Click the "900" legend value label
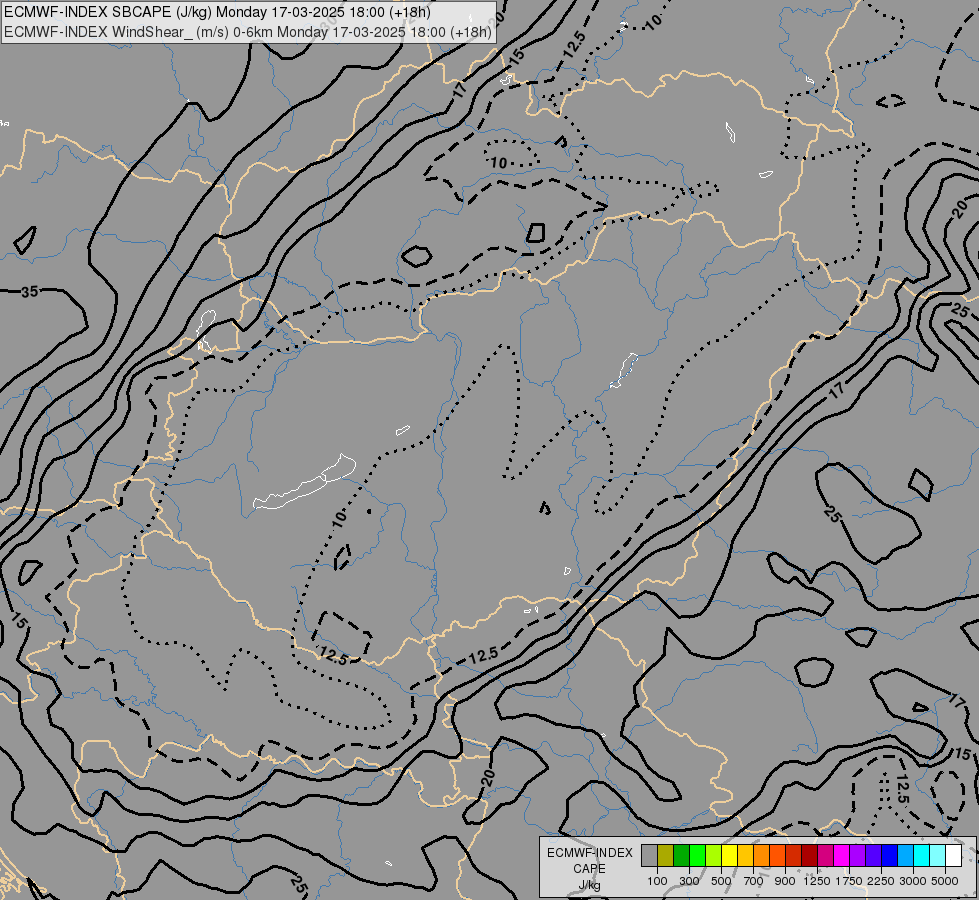 click(785, 881)
